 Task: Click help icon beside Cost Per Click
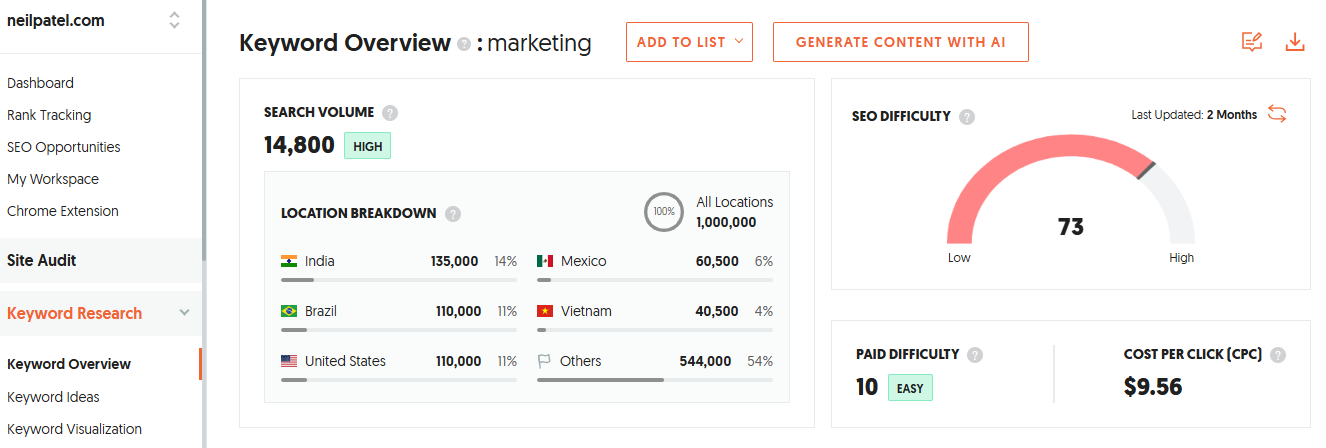point(1278,355)
